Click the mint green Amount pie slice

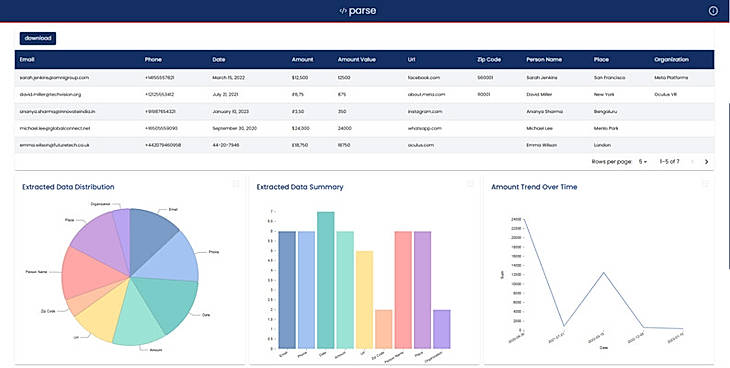pos(136,319)
